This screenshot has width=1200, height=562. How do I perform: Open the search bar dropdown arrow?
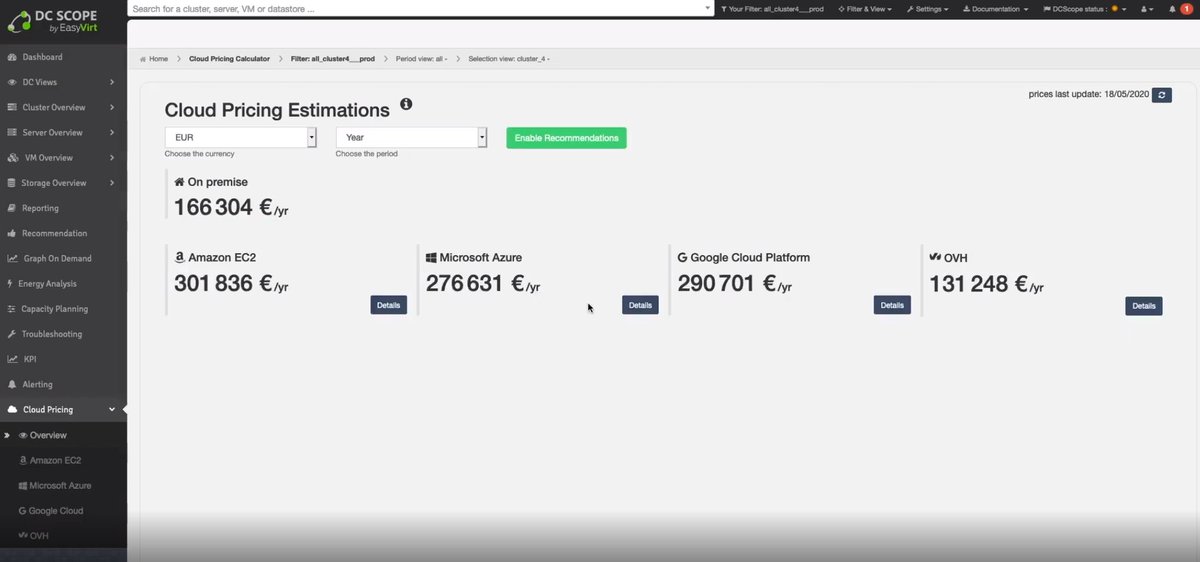coord(708,8)
